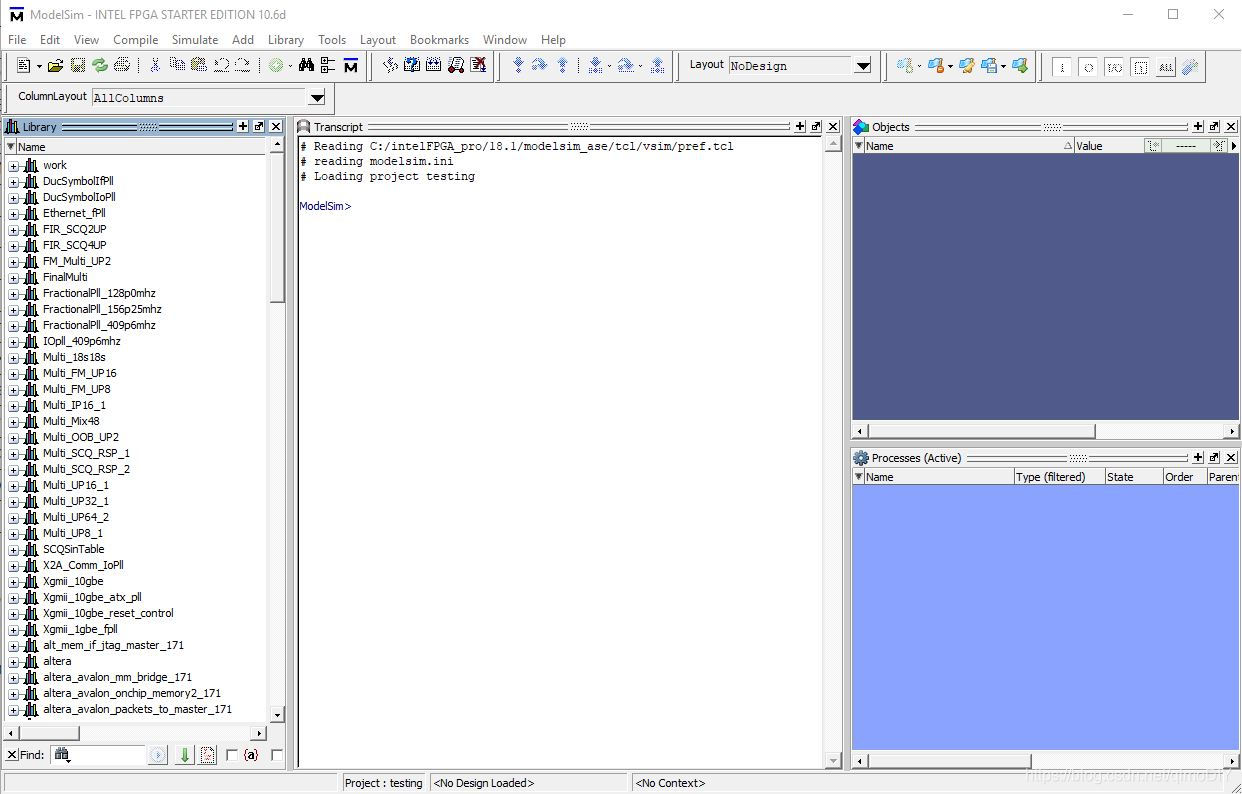Click the Paste clipboard icon

tap(198, 65)
